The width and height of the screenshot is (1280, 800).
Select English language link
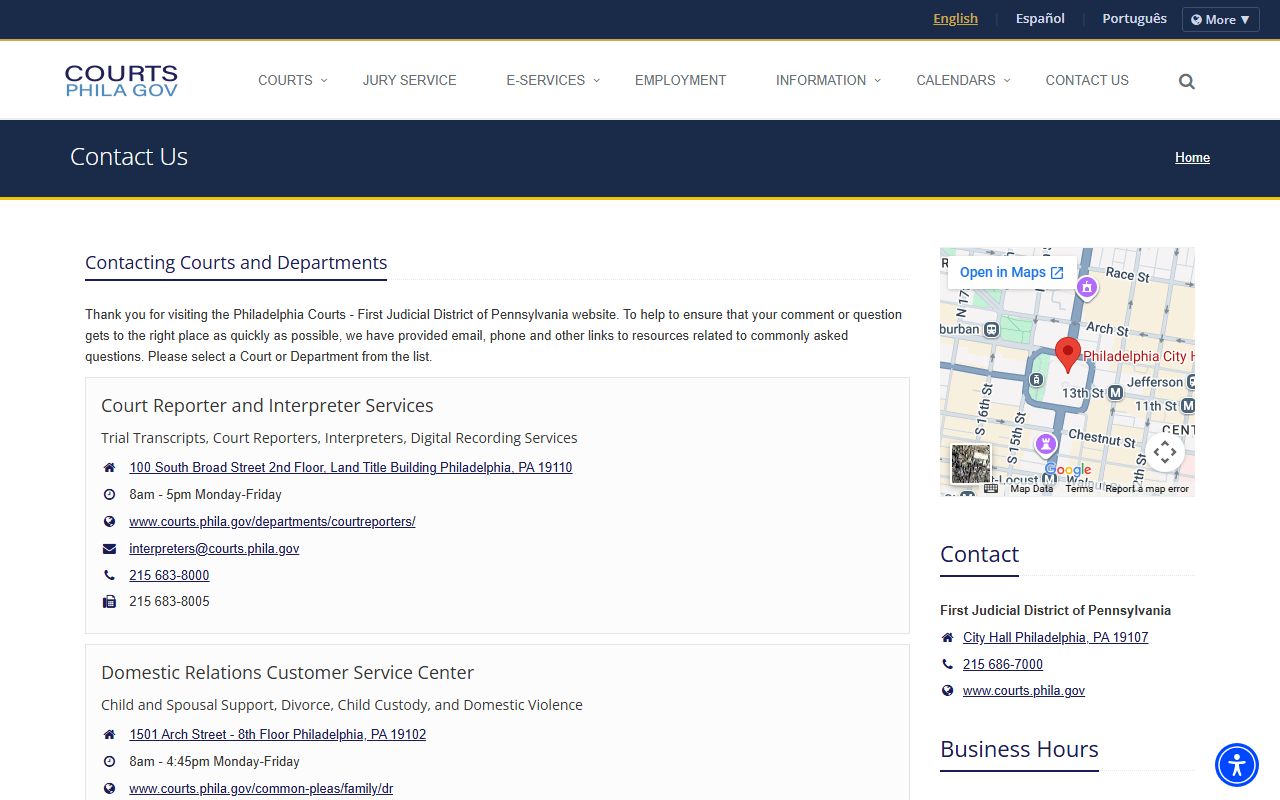[955, 19]
